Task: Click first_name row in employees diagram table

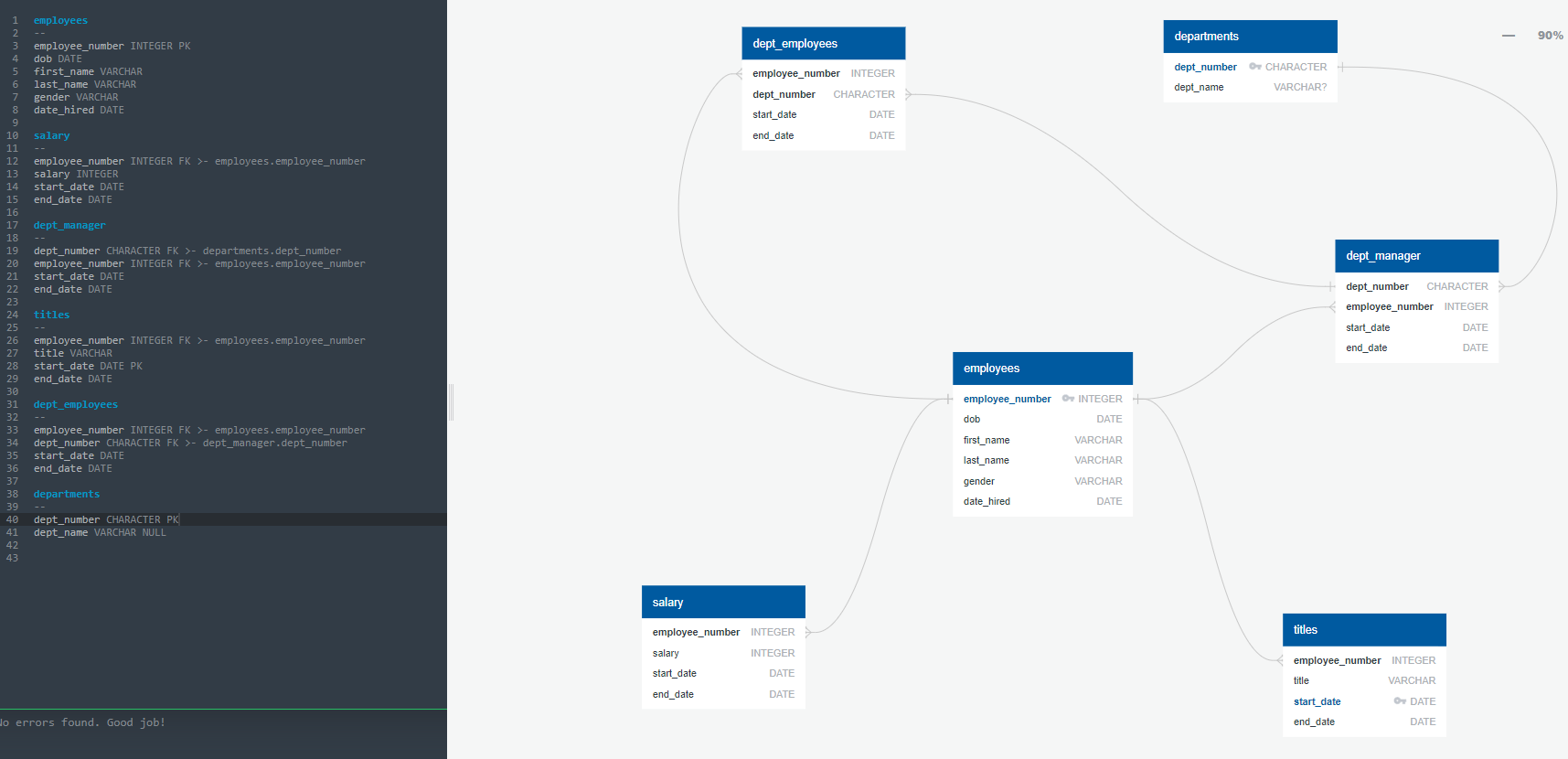Action: click(1042, 440)
